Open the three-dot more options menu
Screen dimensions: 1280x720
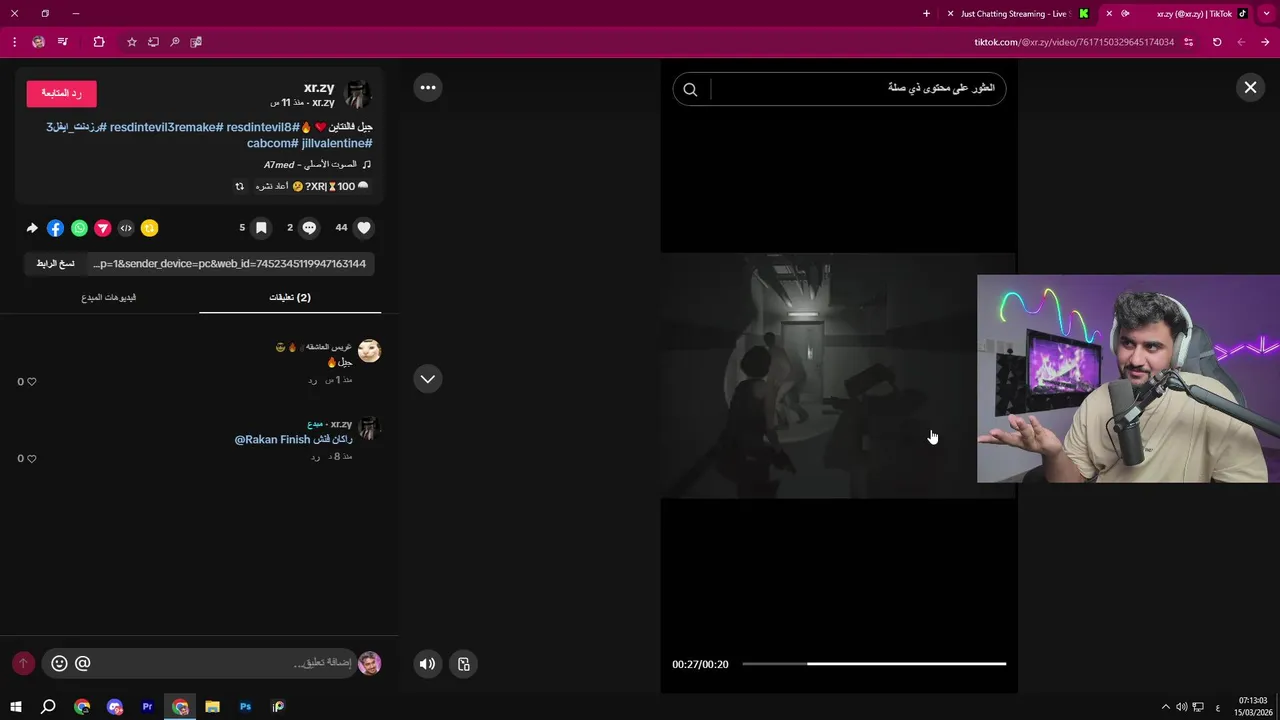point(428,87)
